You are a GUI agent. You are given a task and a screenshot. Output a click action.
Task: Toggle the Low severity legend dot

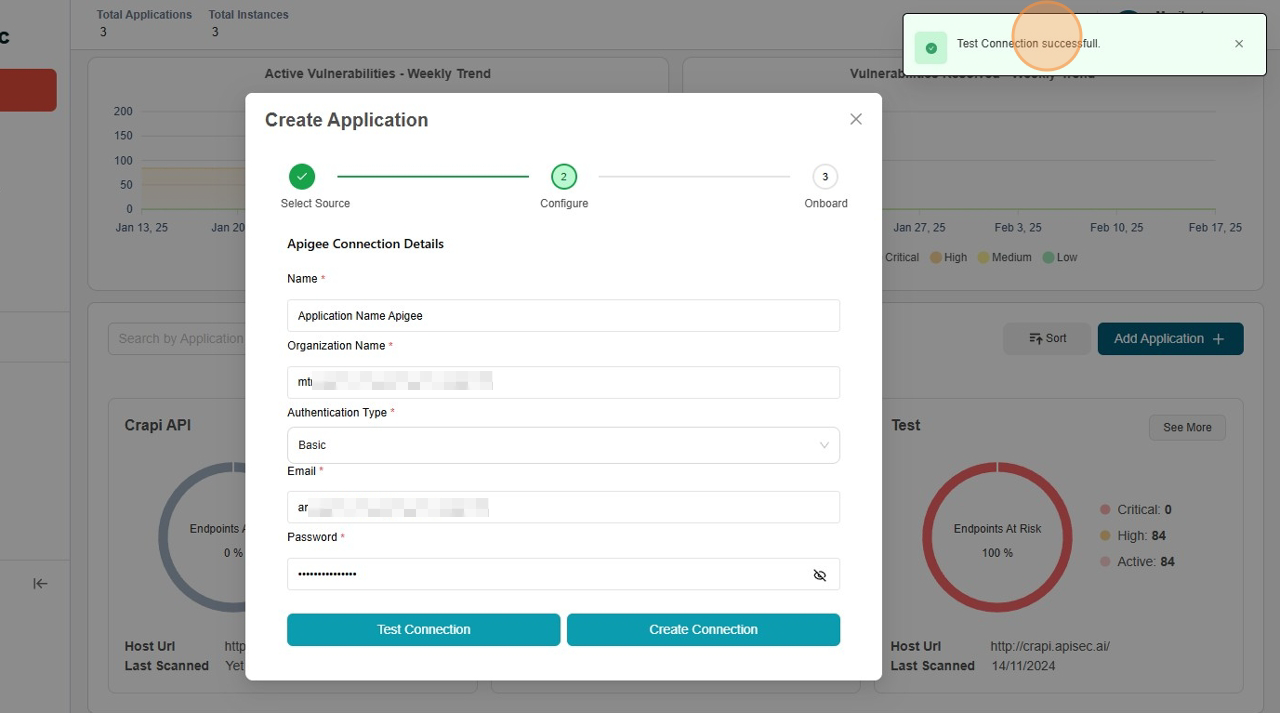pyautogui.click(x=1048, y=258)
